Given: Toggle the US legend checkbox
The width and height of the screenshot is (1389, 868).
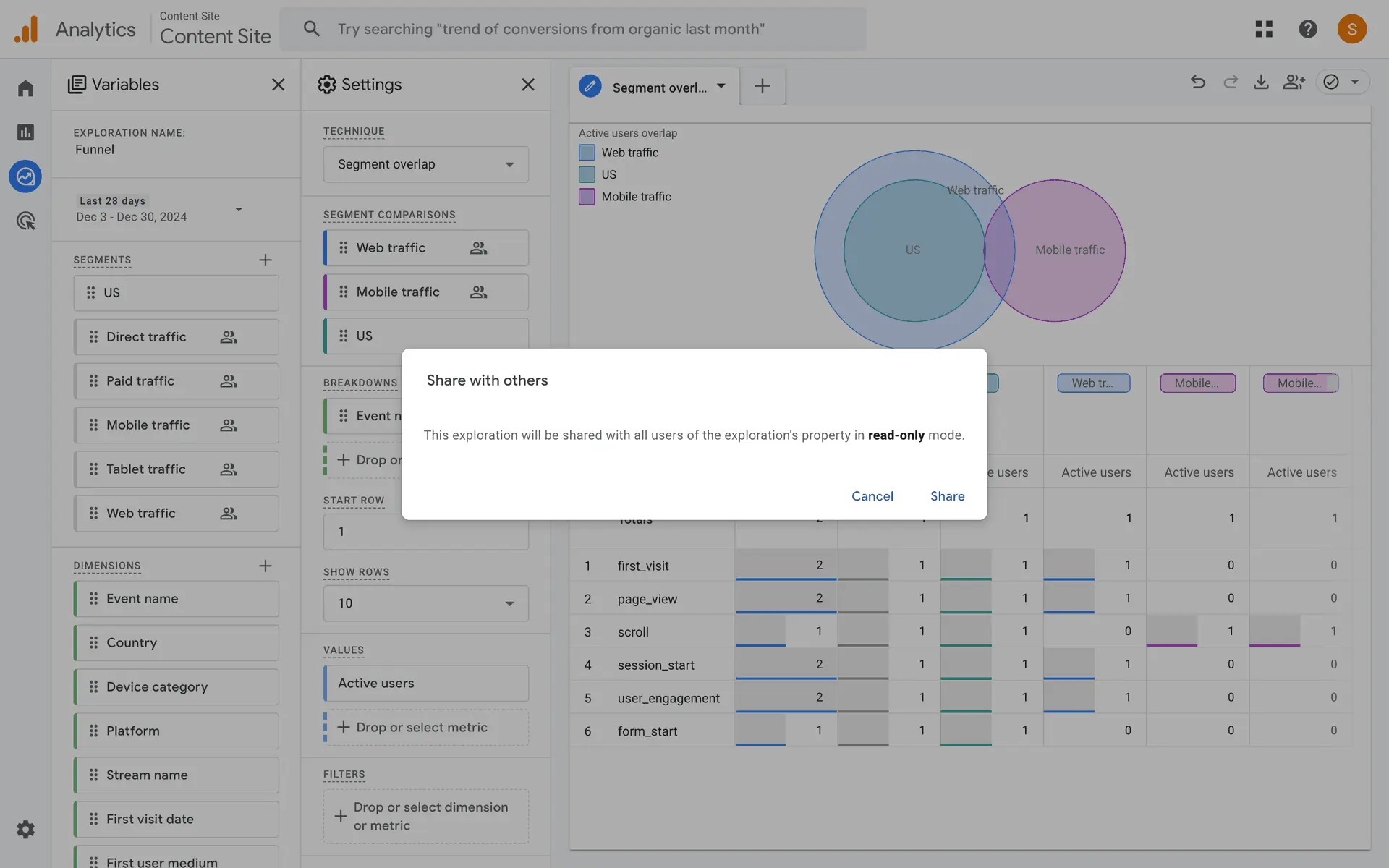Looking at the screenshot, I should [587, 174].
